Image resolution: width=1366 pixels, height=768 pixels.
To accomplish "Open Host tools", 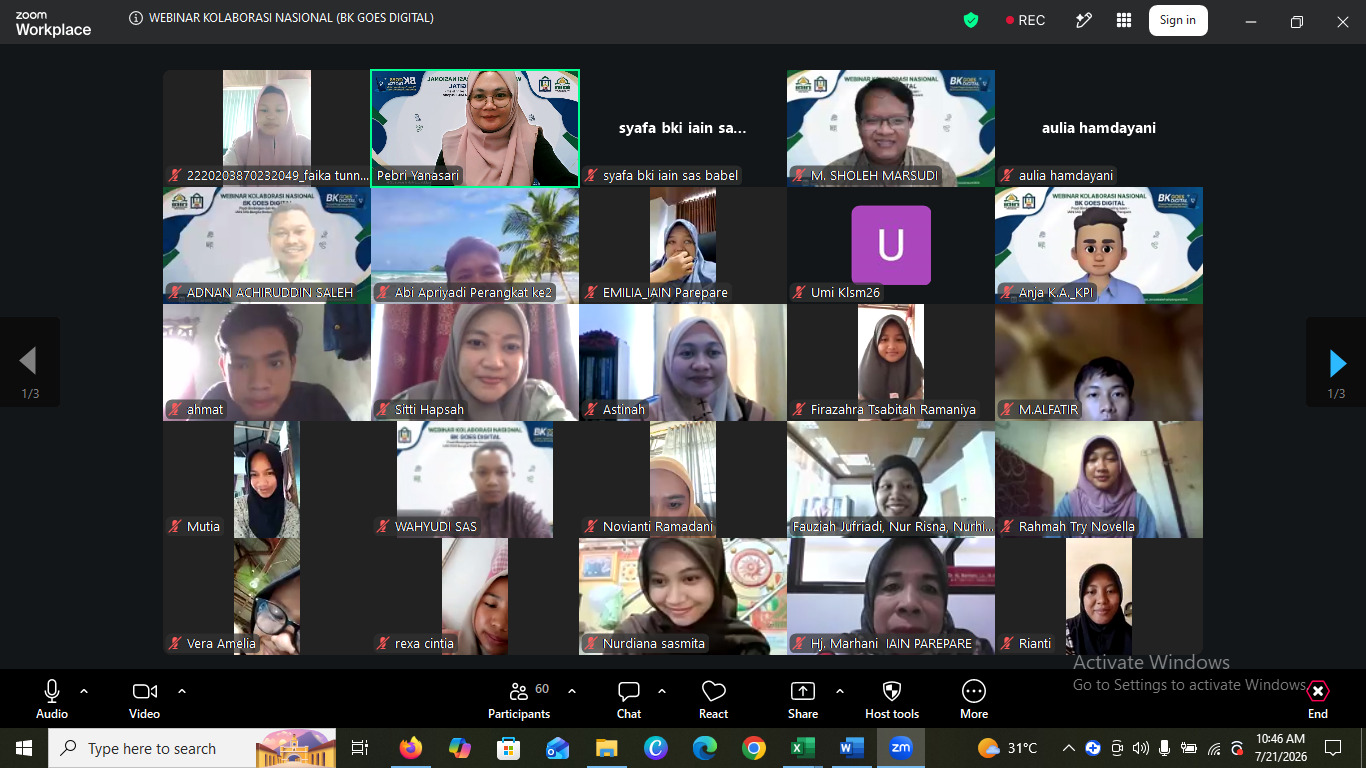I will [892, 699].
